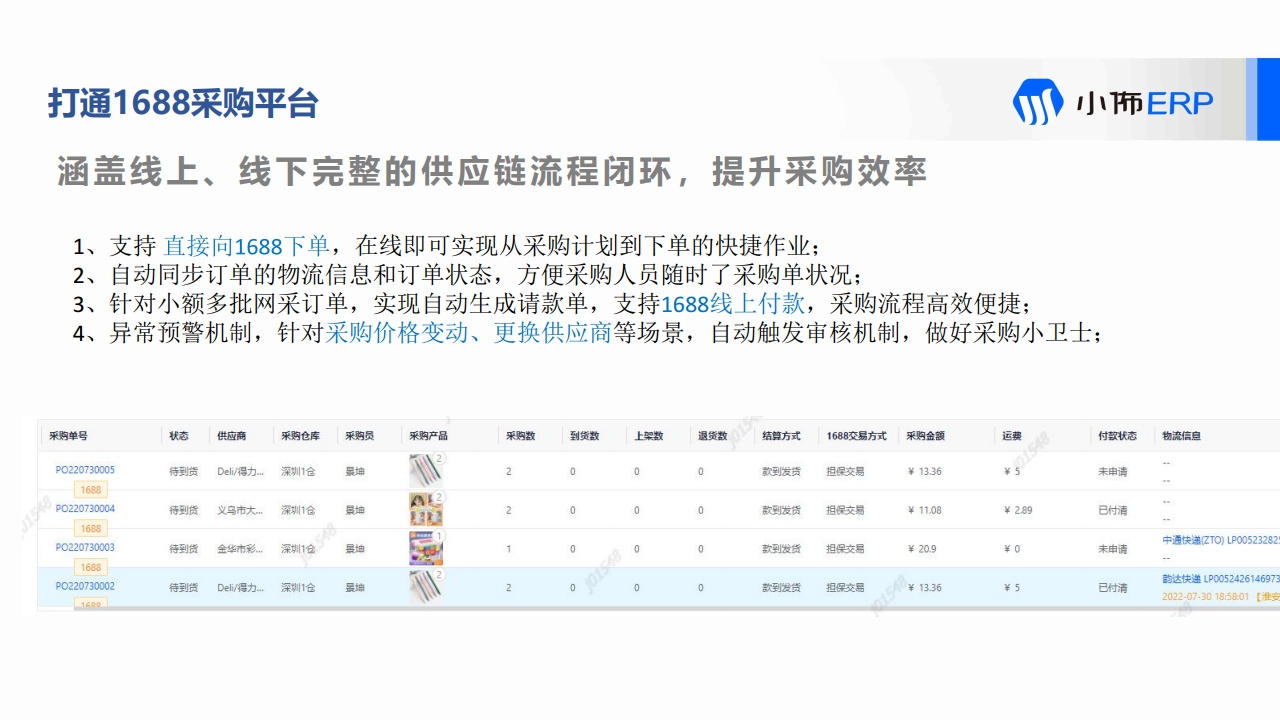The width and height of the screenshot is (1280, 720).
Task: View product thumbnail in PO220730002 row
Action: (x=425, y=587)
